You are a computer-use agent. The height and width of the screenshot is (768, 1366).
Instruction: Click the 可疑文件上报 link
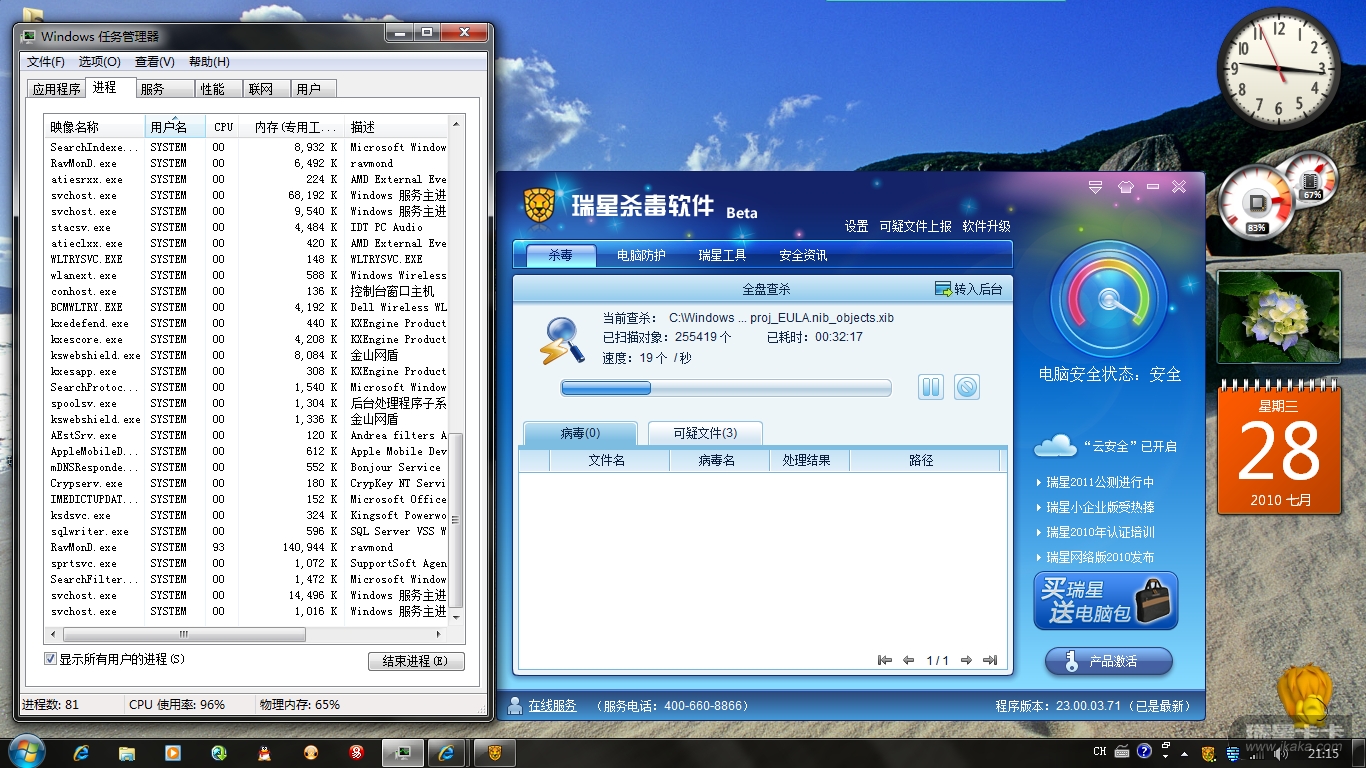(x=915, y=226)
